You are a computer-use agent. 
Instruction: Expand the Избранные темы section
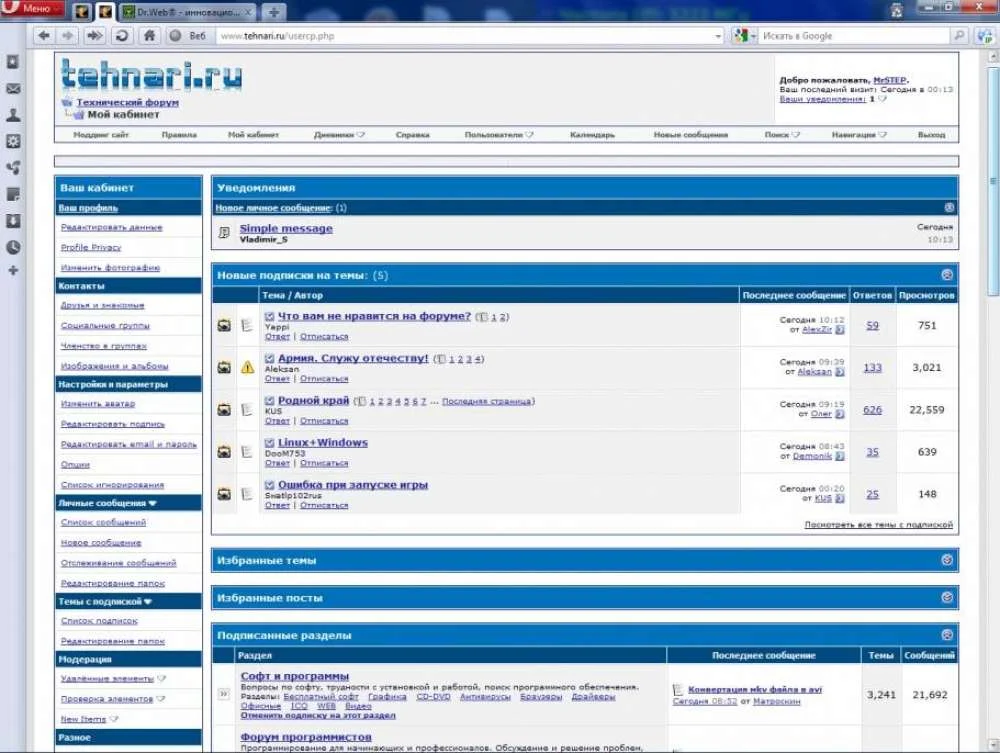pos(947,560)
